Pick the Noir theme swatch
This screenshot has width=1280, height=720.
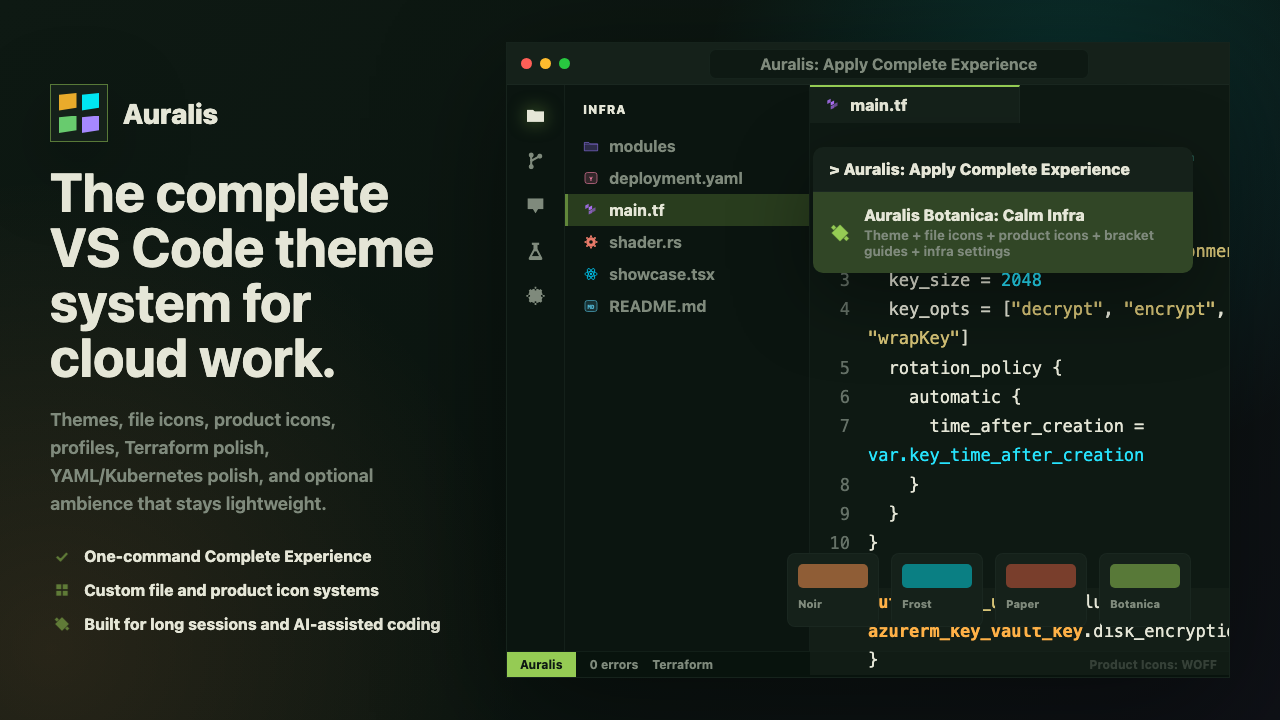(832, 589)
